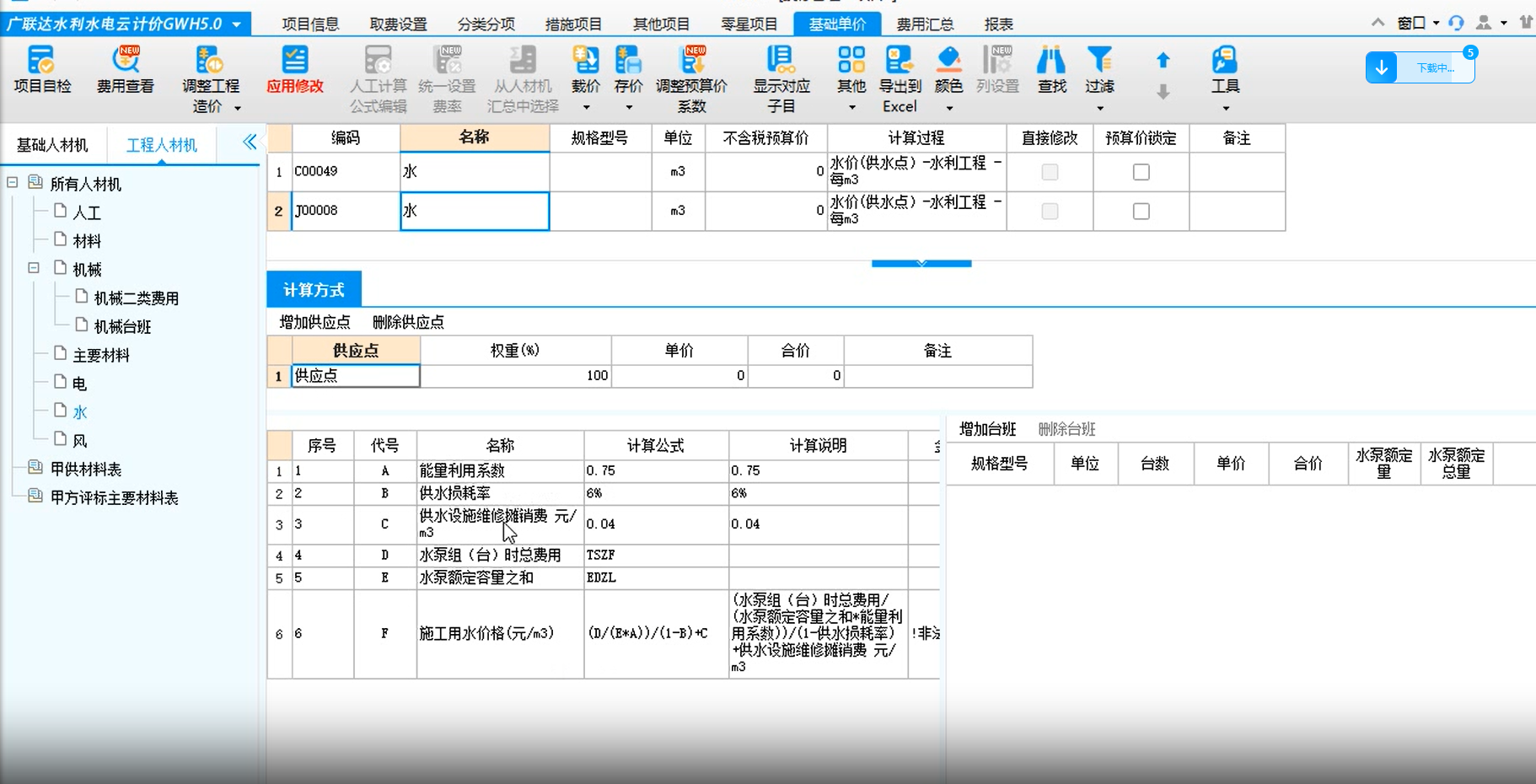This screenshot has width=1536, height=784.
Task: Switch to the 分类分项 tab
Action: pyautogui.click(x=486, y=24)
